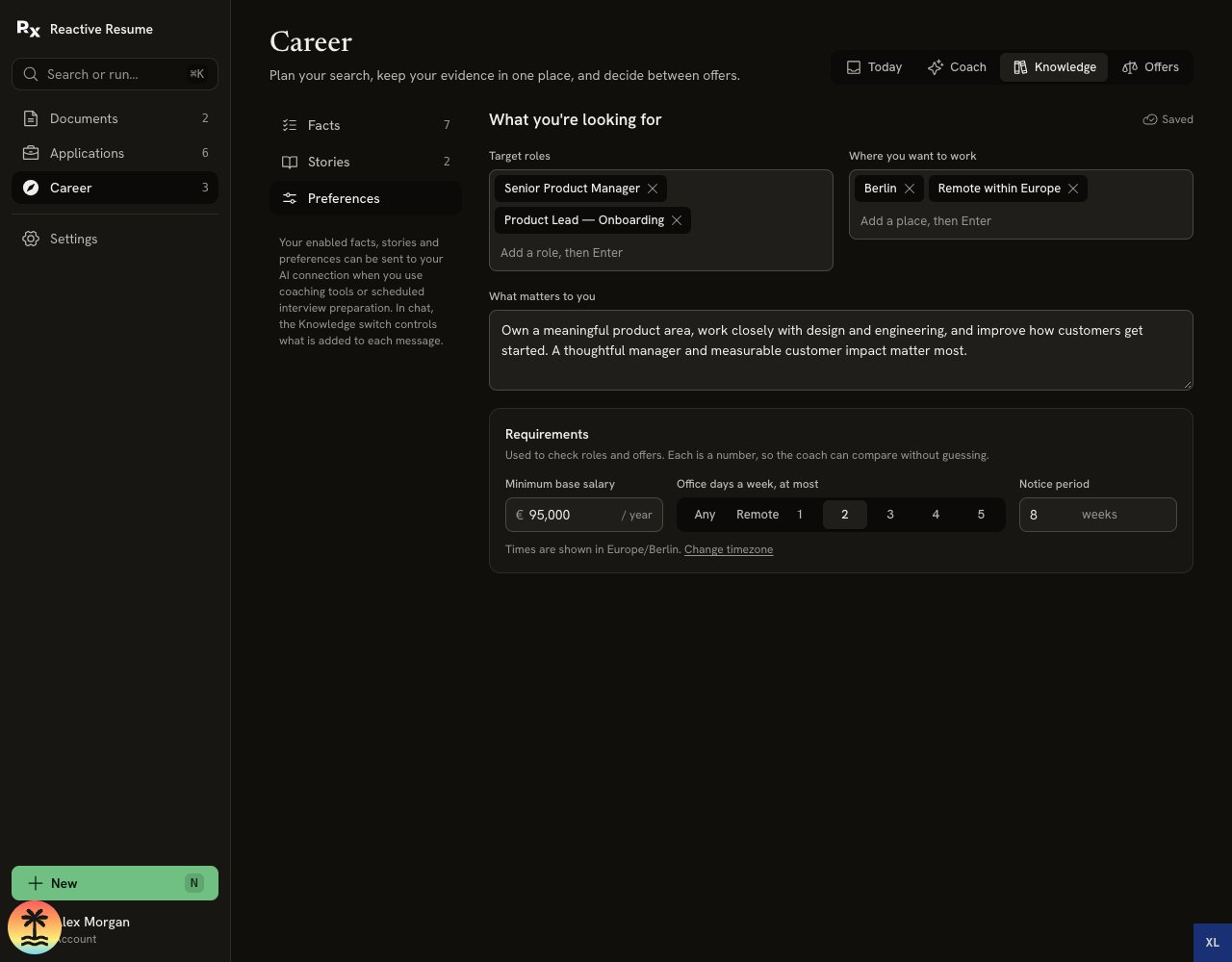Select Any for office days

(705, 515)
